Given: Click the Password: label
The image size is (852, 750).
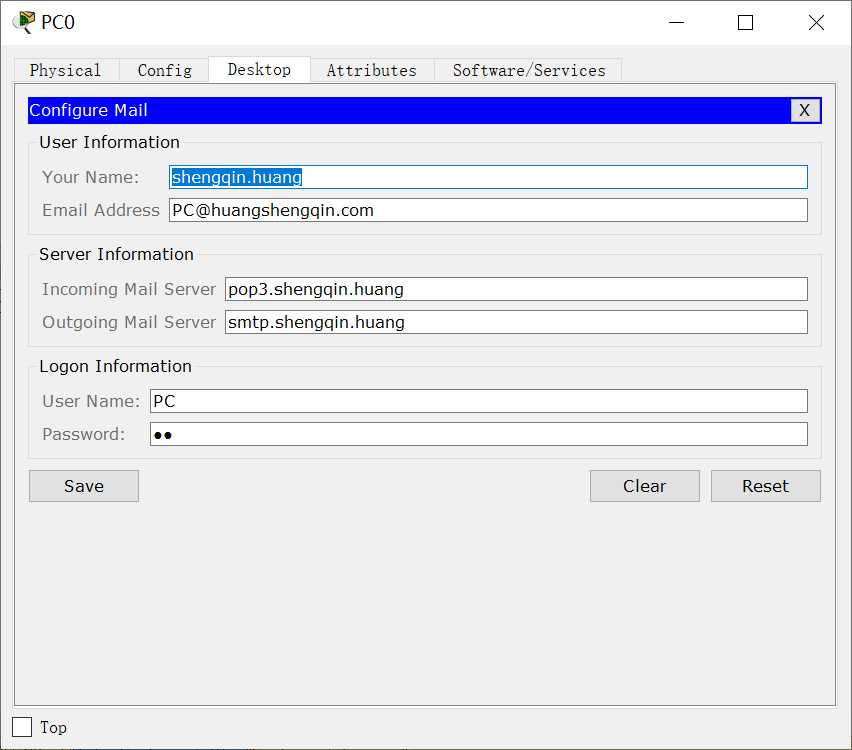Looking at the screenshot, I should [x=83, y=434].
